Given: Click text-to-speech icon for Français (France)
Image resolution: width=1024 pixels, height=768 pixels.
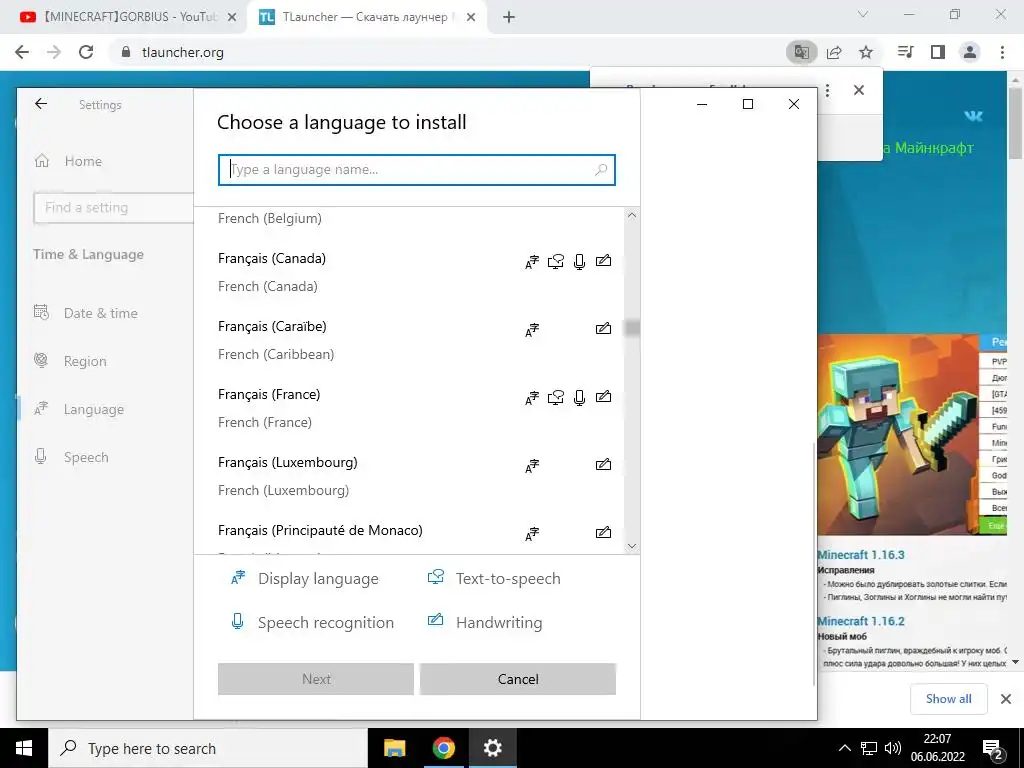Looking at the screenshot, I should coord(556,398).
